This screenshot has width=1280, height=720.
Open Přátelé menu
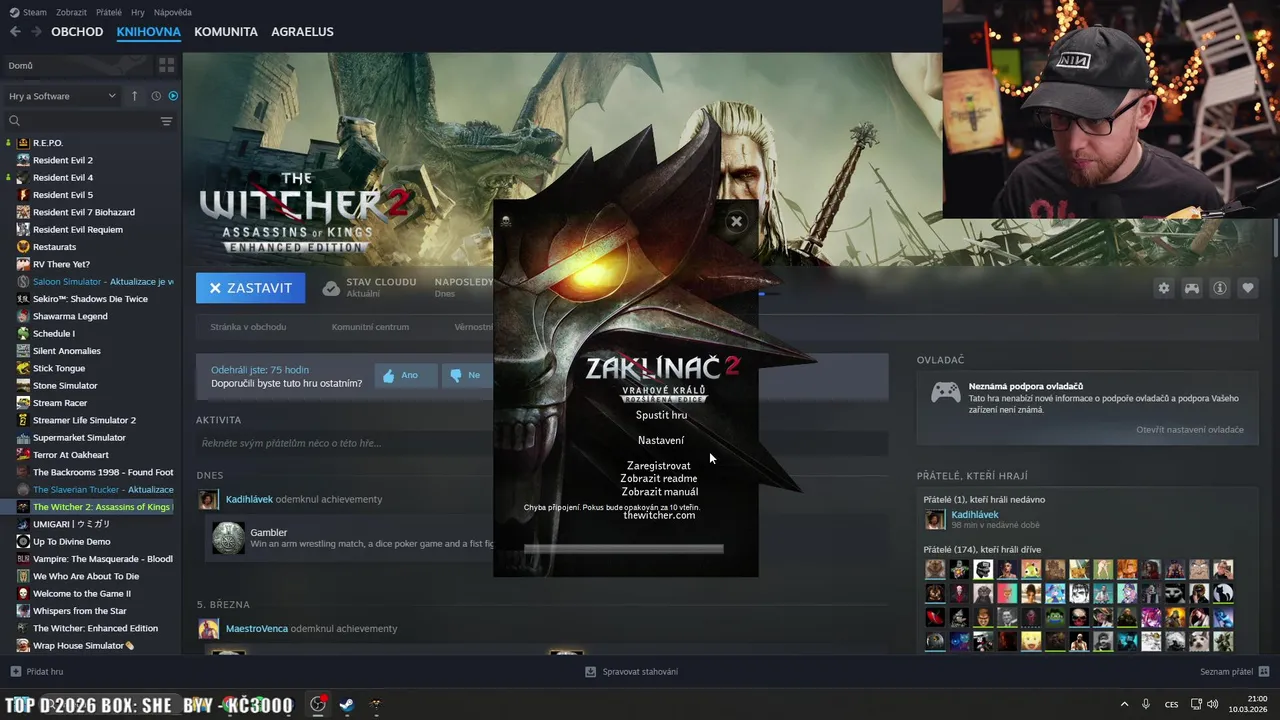coord(109,12)
